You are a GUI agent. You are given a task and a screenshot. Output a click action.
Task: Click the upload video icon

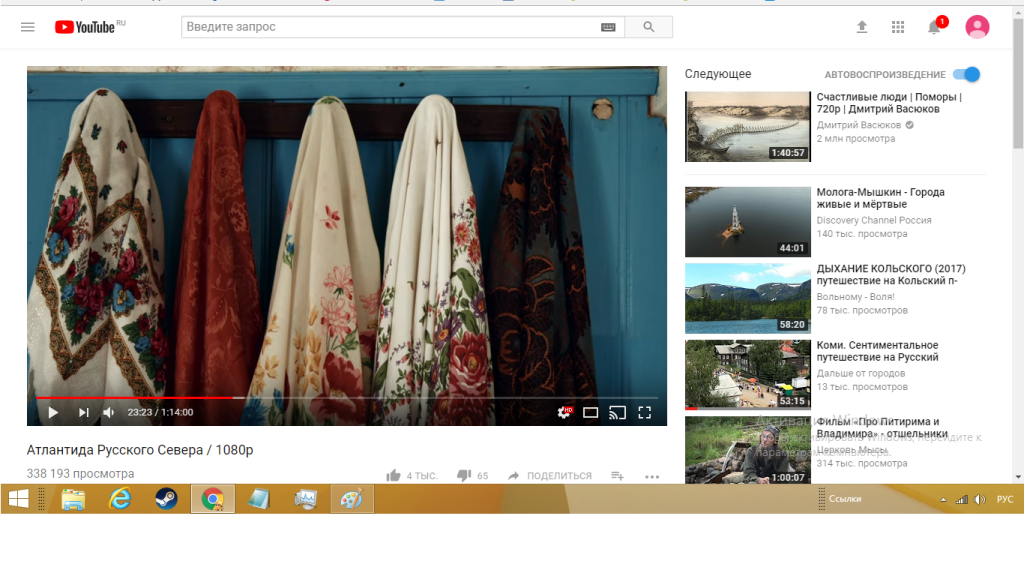pyautogui.click(x=862, y=27)
